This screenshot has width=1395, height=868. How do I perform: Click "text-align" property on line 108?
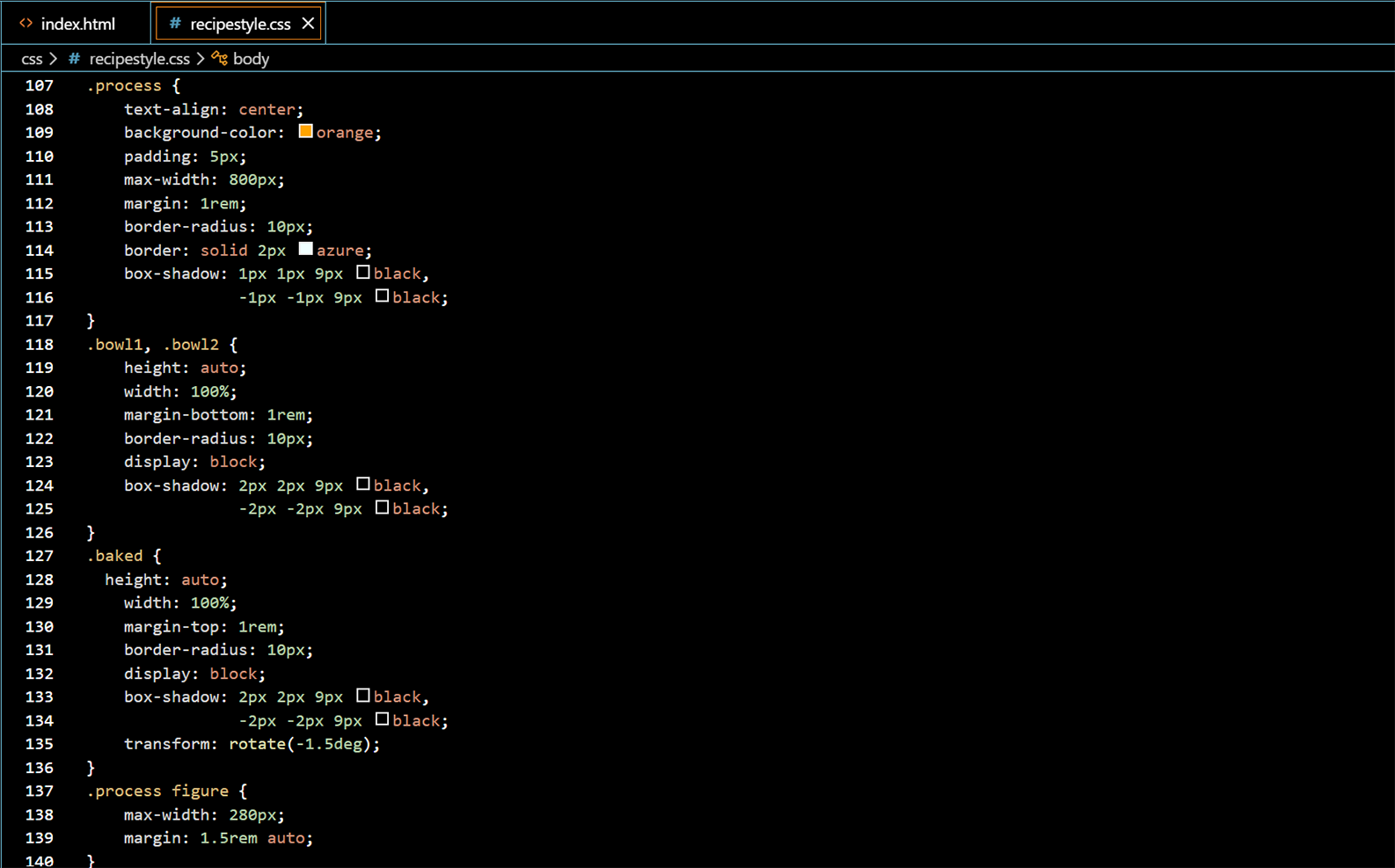[x=172, y=109]
